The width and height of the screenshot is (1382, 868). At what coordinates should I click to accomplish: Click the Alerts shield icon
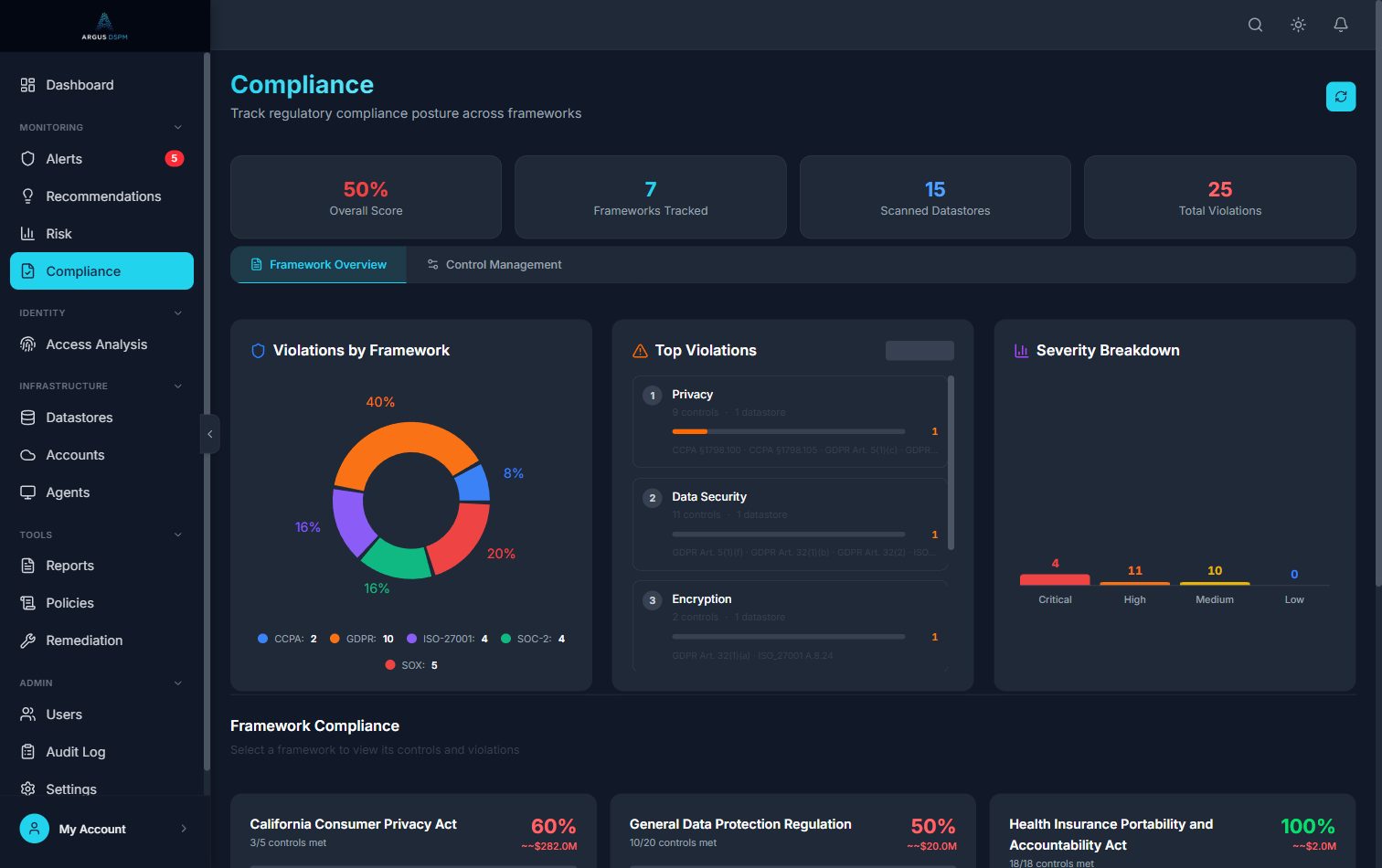[27, 159]
